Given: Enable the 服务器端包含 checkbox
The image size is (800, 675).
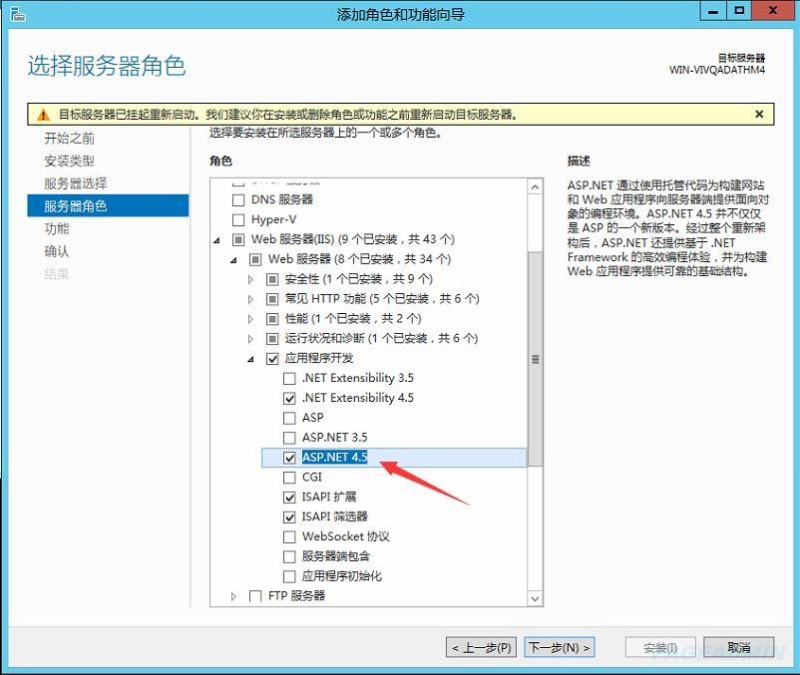Looking at the screenshot, I should (289, 557).
